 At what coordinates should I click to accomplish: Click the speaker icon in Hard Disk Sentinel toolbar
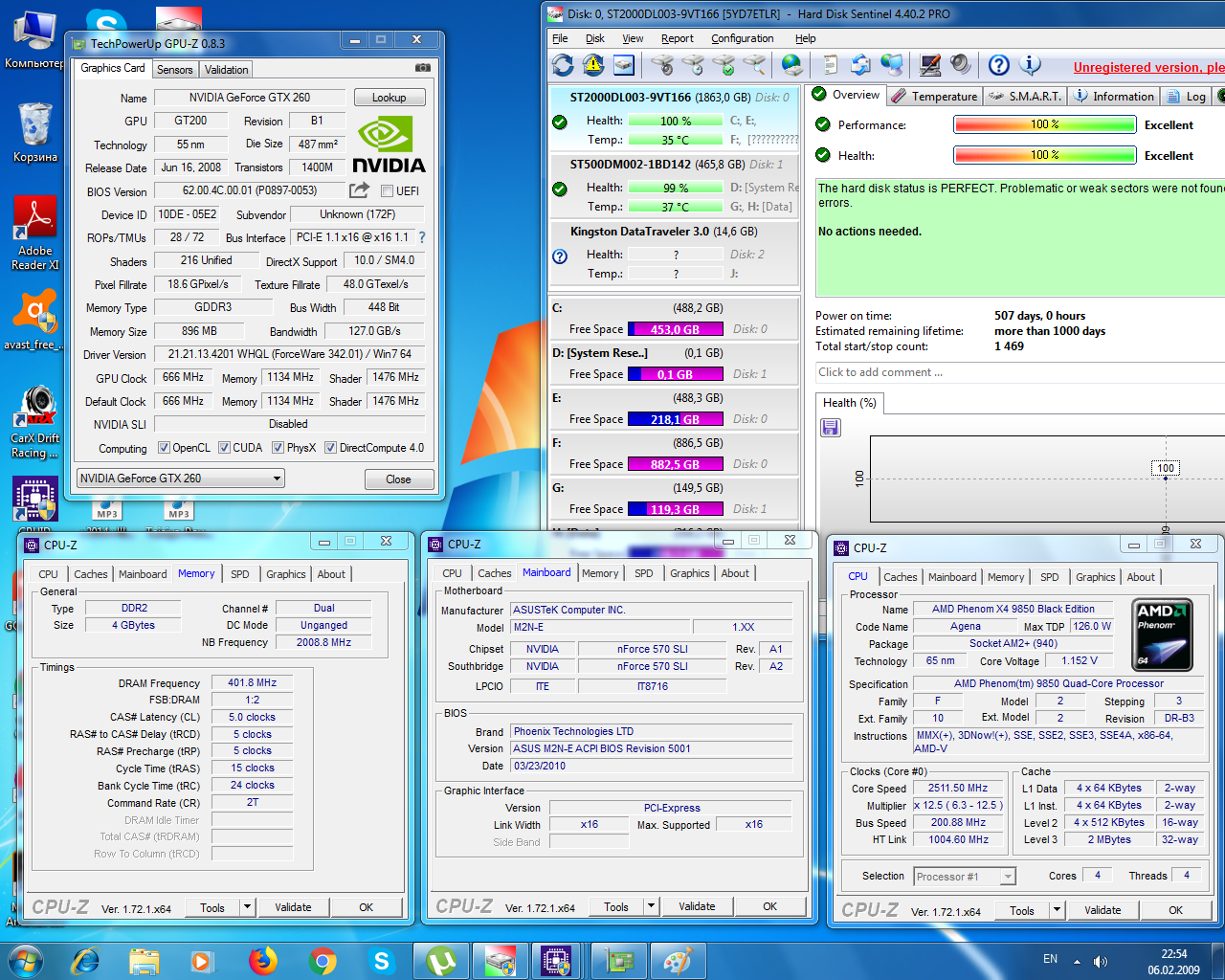tap(960, 65)
